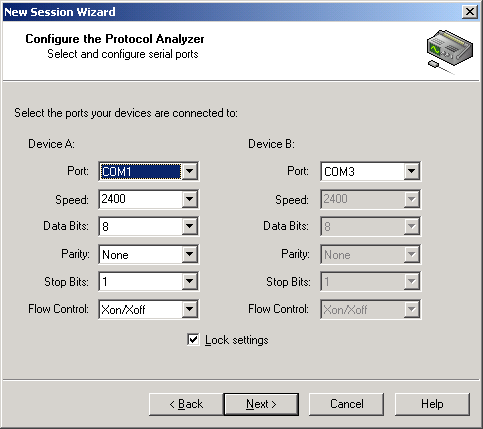This screenshot has height=429, width=483.
Task: Click the protocol analyzer device icon
Action: (450, 51)
